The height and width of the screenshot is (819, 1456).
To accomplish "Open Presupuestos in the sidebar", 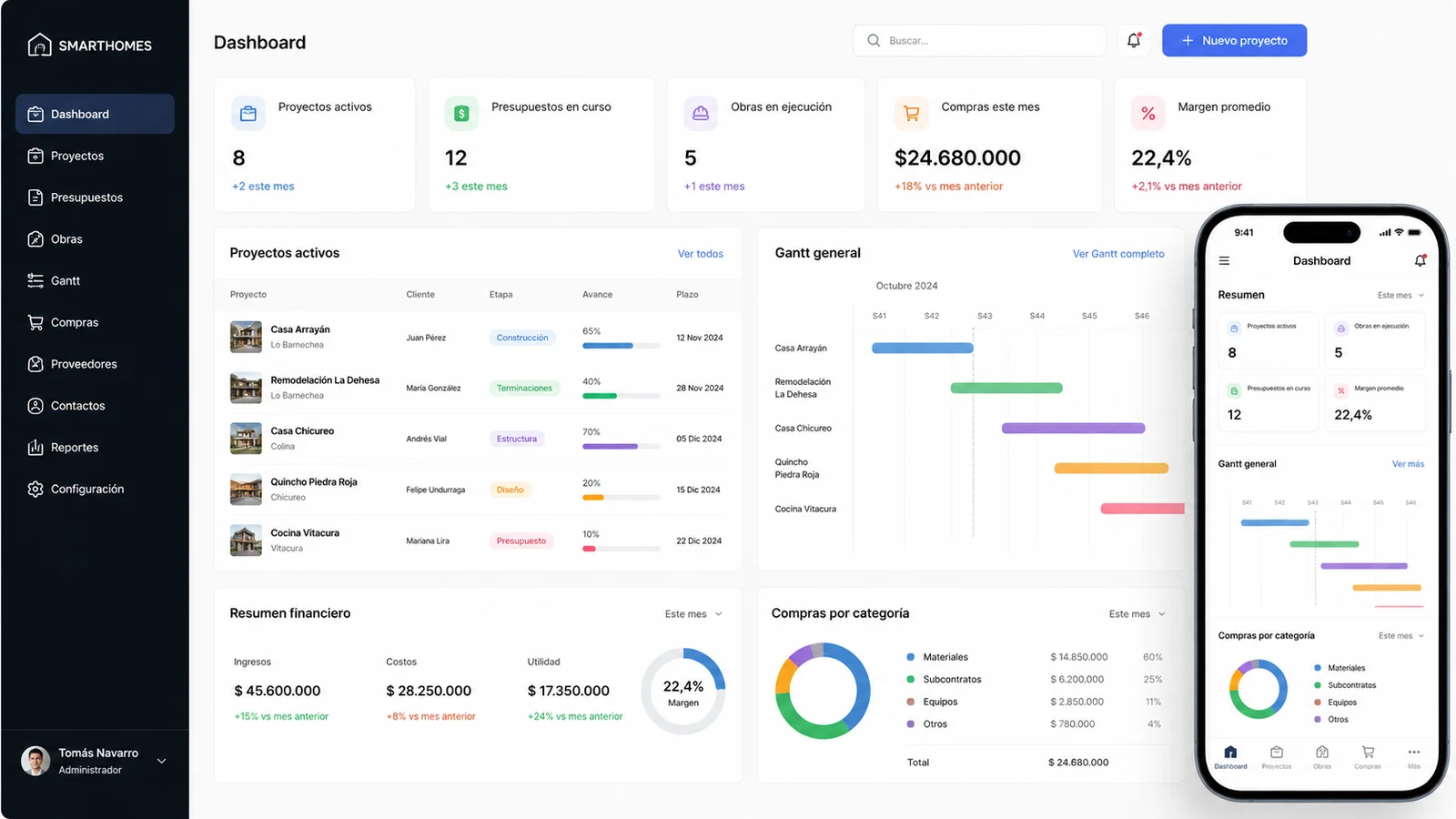I will pyautogui.click(x=95, y=197).
